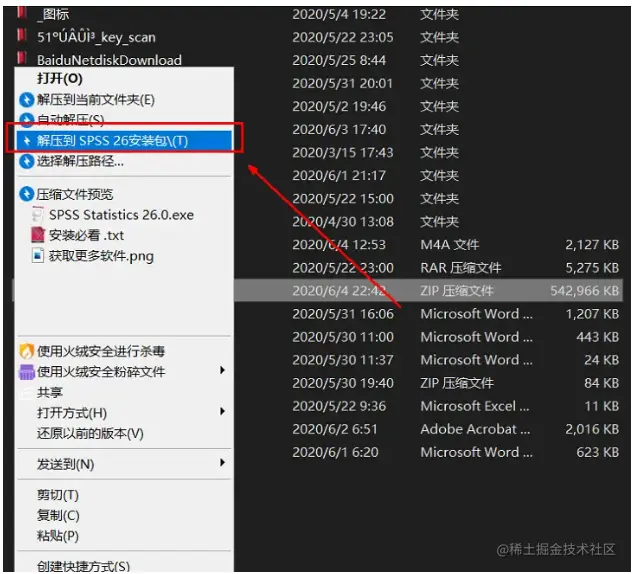Click the icon next to 选择解压路径
The image size is (633, 574).
tap(27, 161)
